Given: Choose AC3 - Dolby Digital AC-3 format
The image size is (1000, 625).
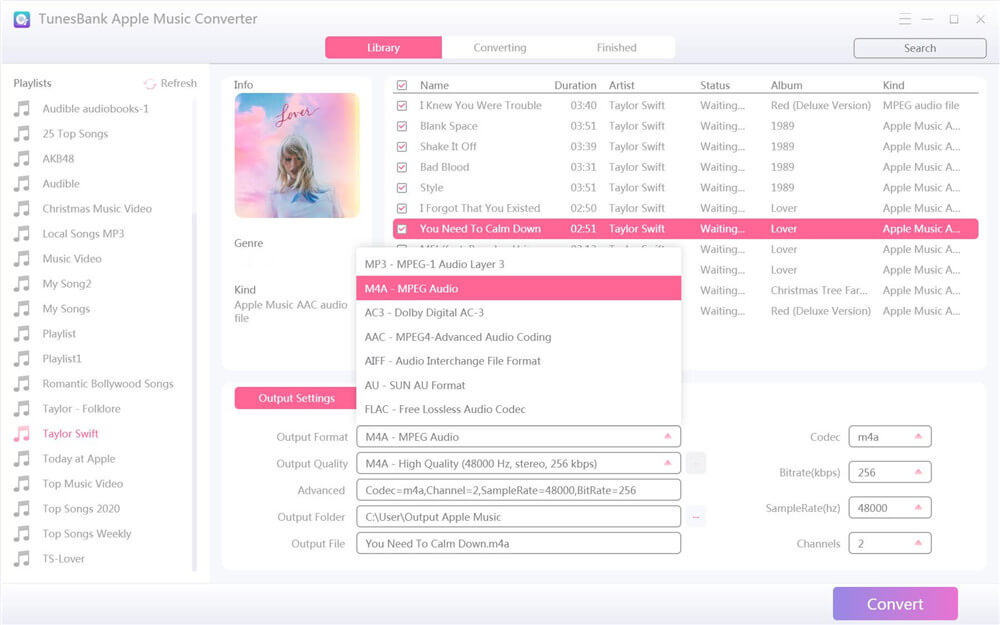Looking at the screenshot, I should [x=518, y=312].
